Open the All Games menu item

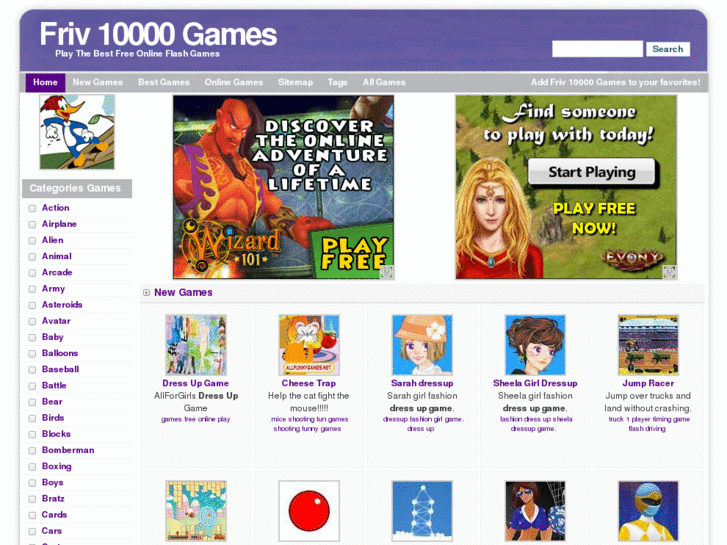[384, 83]
